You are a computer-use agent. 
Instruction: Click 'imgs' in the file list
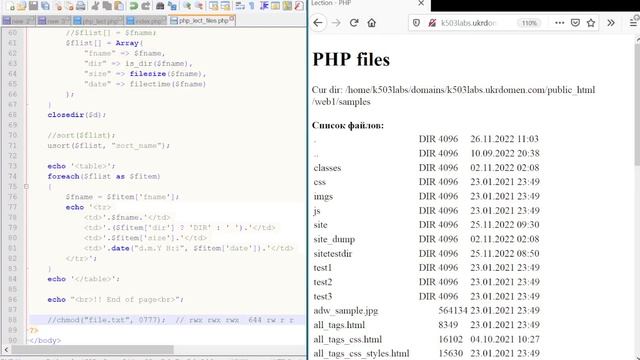(x=323, y=196)
